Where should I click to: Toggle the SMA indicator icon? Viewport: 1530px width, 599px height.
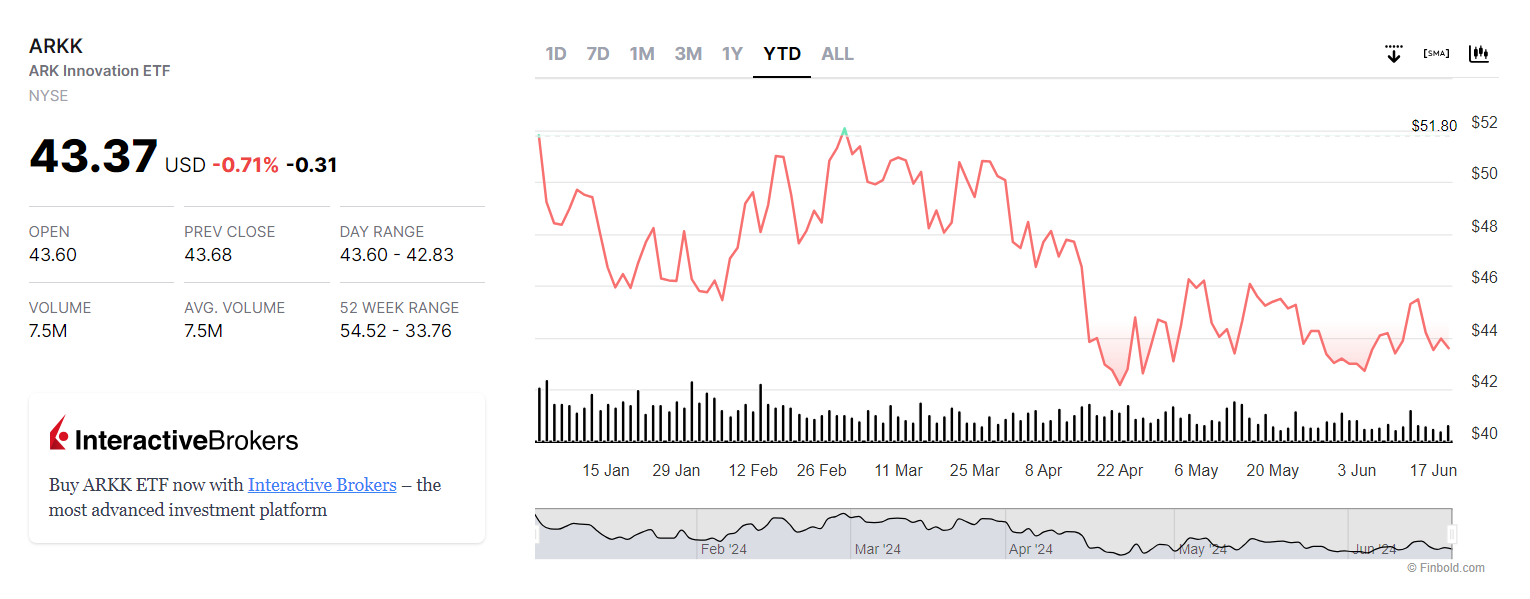1436,54
